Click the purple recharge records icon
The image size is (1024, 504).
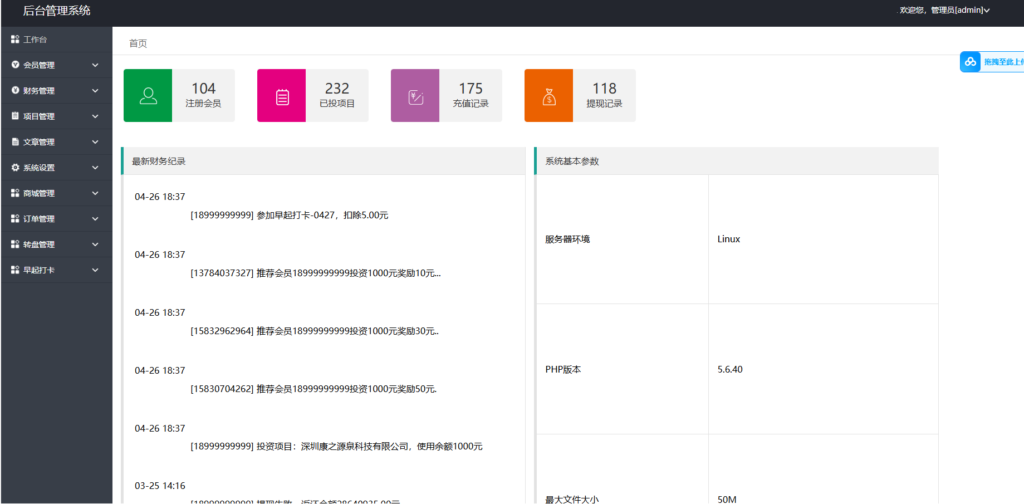(x=415, y=96)
